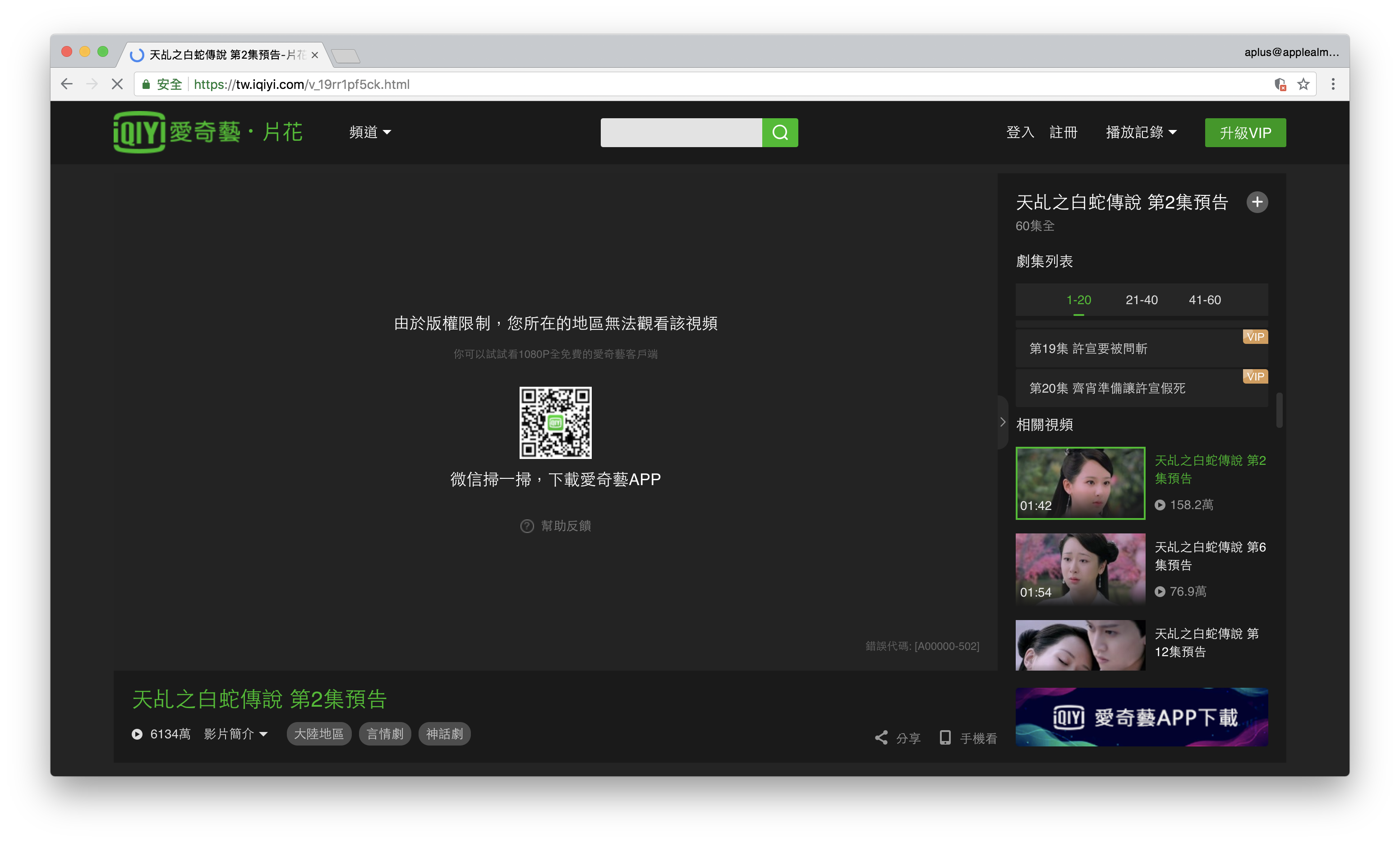The width and height of the screenshot is (1400, 843).
Task: Stop page loading with the X button
Action: click(x=117, y=84)
